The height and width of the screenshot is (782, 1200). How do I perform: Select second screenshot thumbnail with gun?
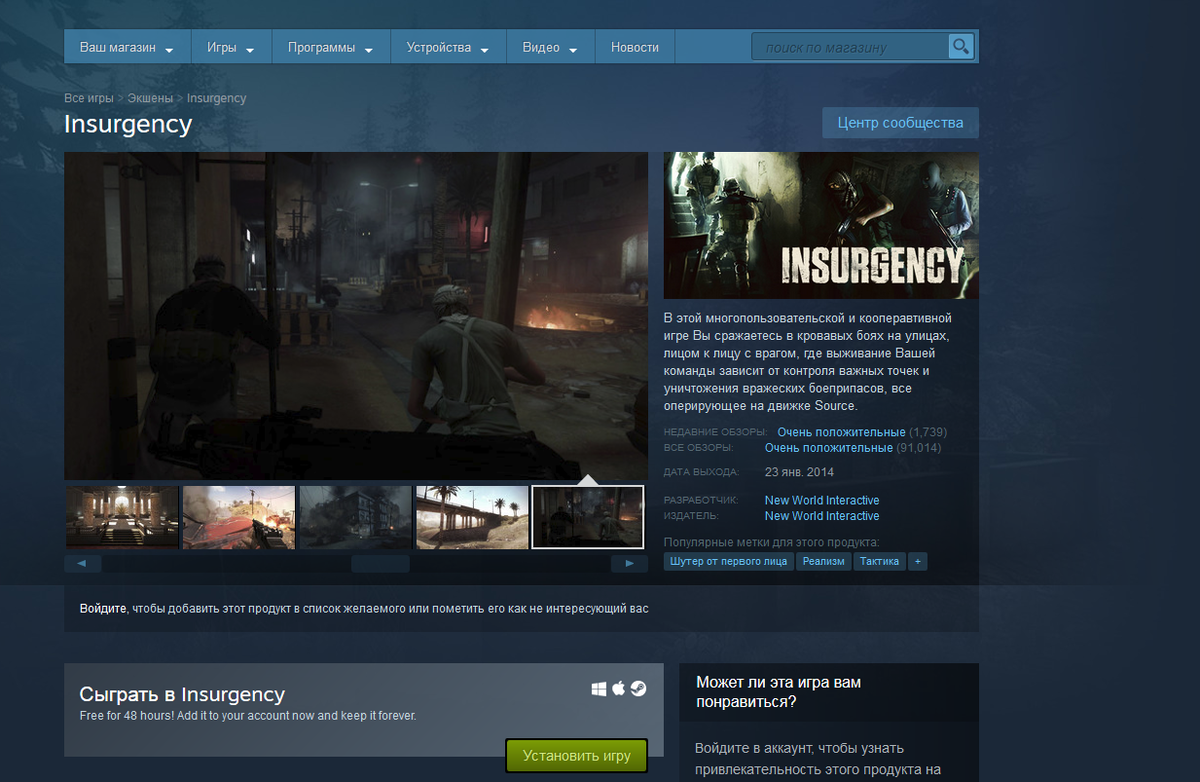(238, 517)
